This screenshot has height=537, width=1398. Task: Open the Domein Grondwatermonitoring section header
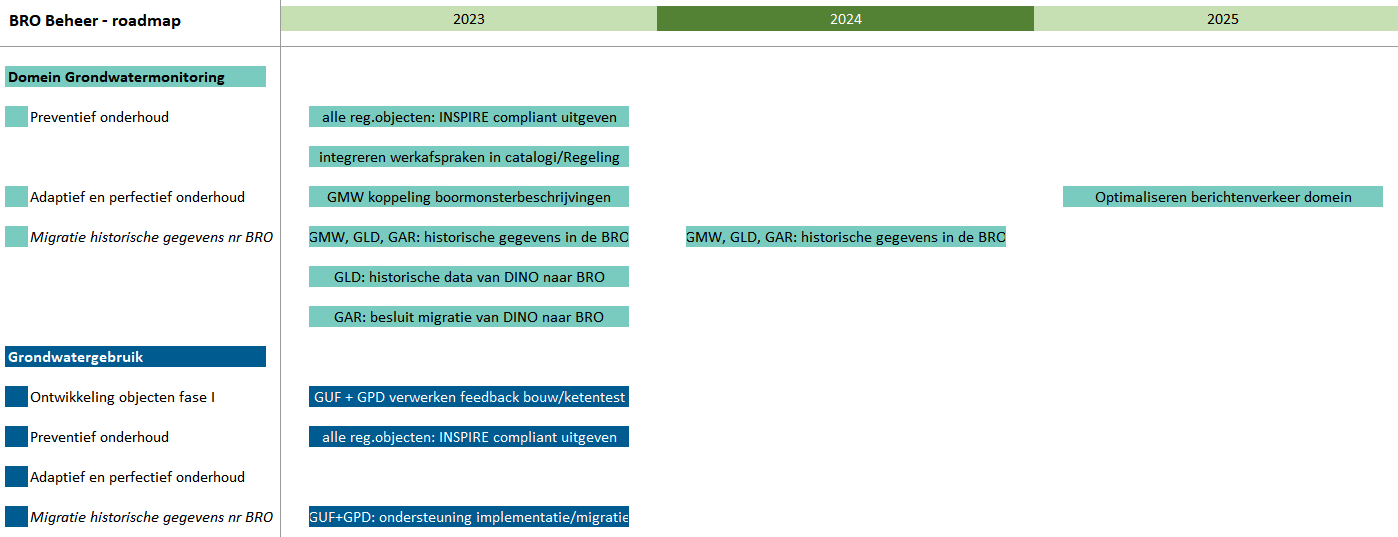(135, 77)
